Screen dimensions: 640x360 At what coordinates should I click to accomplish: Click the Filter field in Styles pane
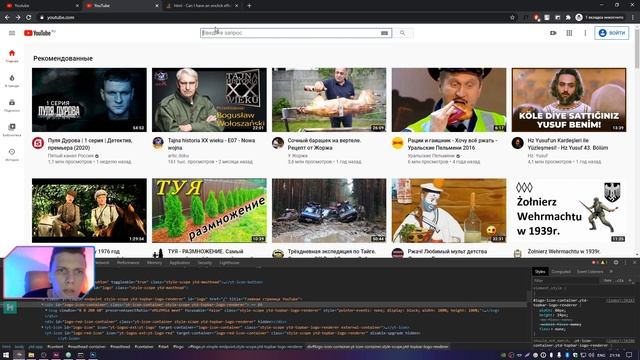coord(565,281)
